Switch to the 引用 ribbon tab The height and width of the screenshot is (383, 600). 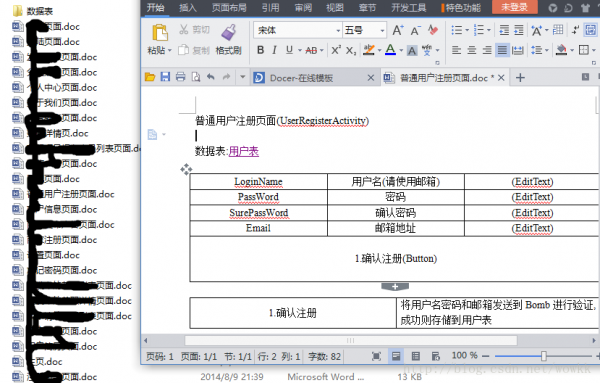pos(271,8)
